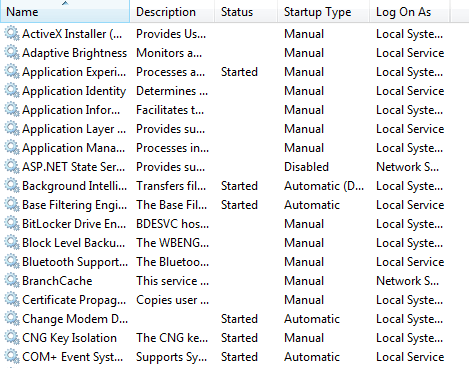
Task: Click Started status of CNG Key Isolation
Action: pos(239,338)
